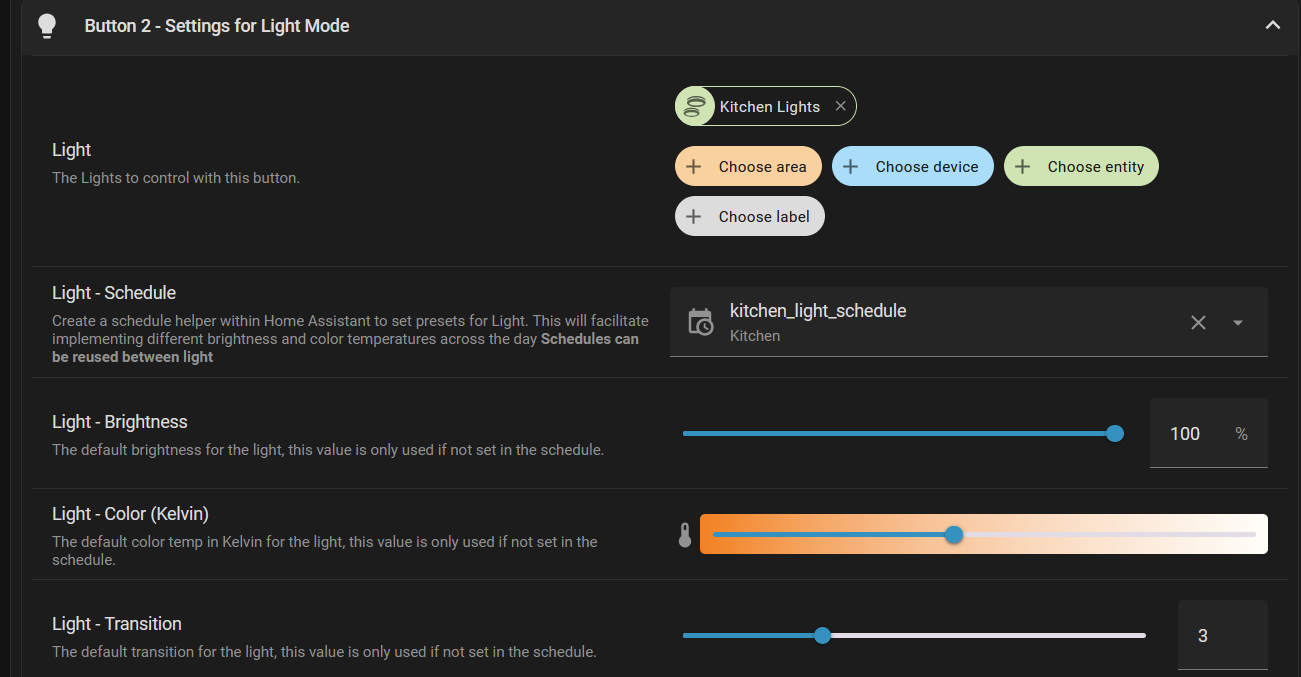1301x677 pixels.
Task: Click the plus icon on Choose label
Action: coord(693,217)
